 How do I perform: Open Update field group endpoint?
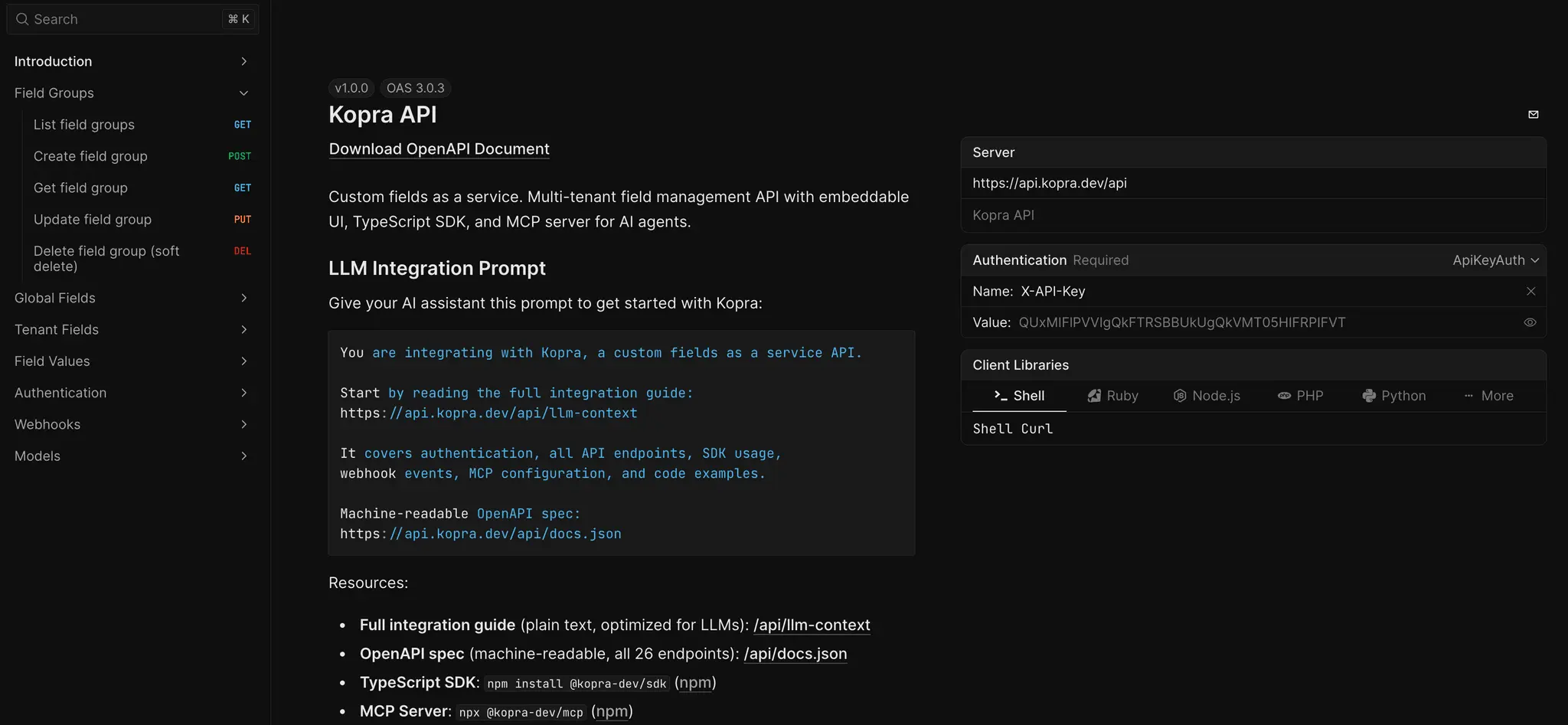coord(142,219)
